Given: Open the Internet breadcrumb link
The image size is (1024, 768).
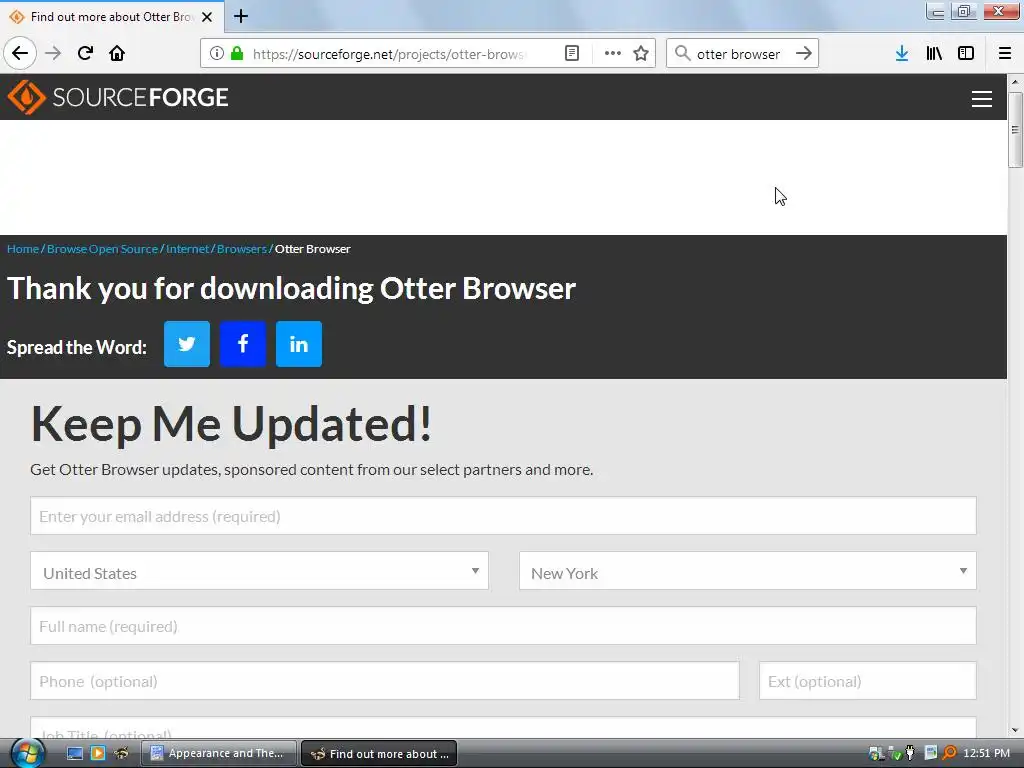Looking at the screenshot, I should click(187, 249).
